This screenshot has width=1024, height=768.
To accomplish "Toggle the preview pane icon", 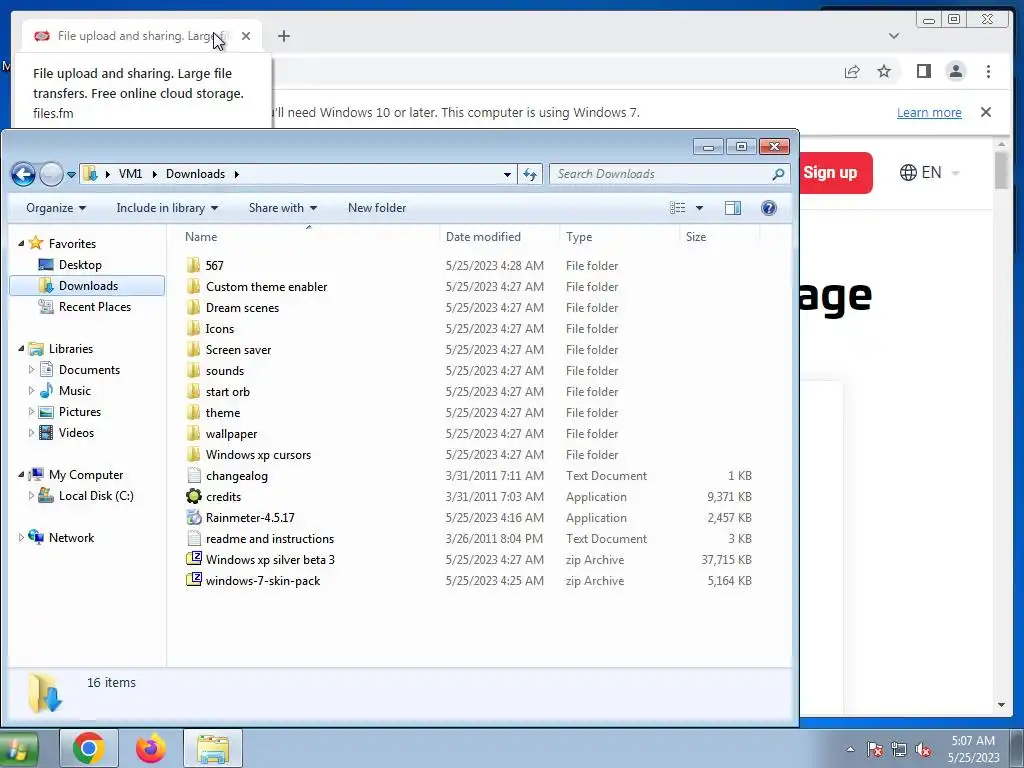I will 733,208.
